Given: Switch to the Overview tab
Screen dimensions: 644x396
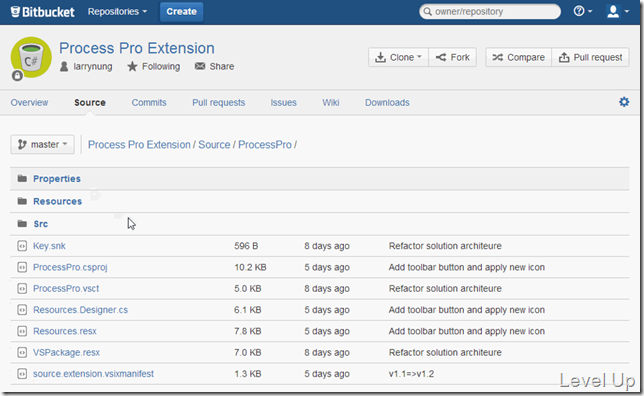Looking at the screenshot, I should pos(29,103).
